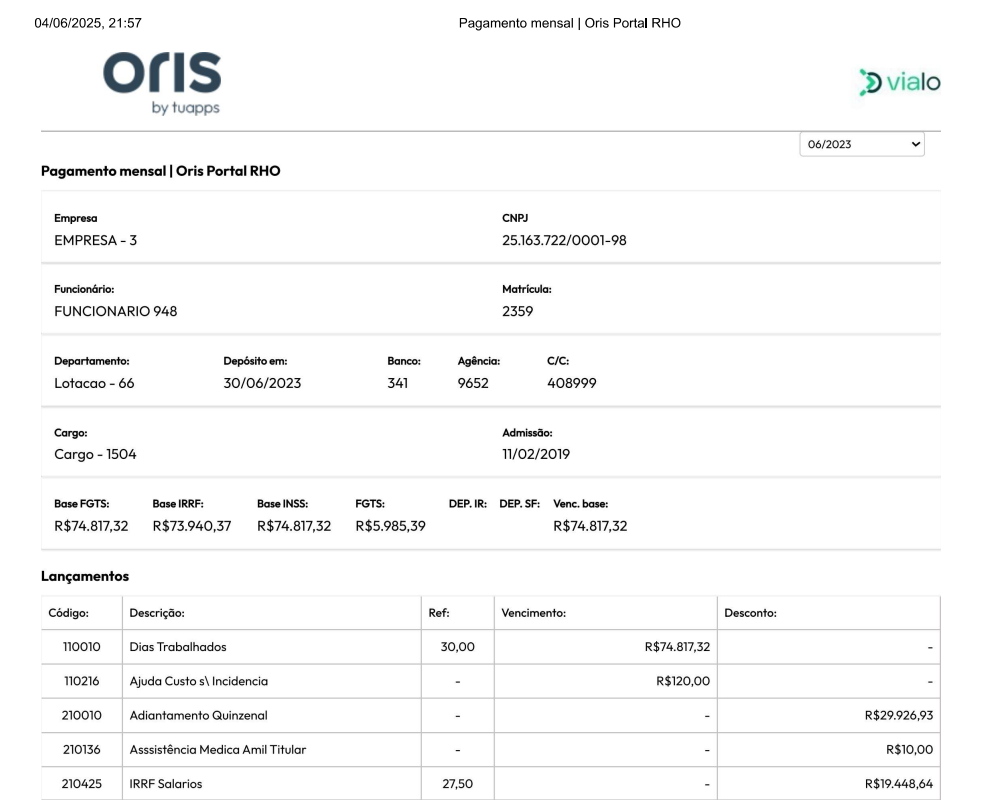
Task: Click the Base INSS label
Action: pyautogui.click(x=282, y=504)
